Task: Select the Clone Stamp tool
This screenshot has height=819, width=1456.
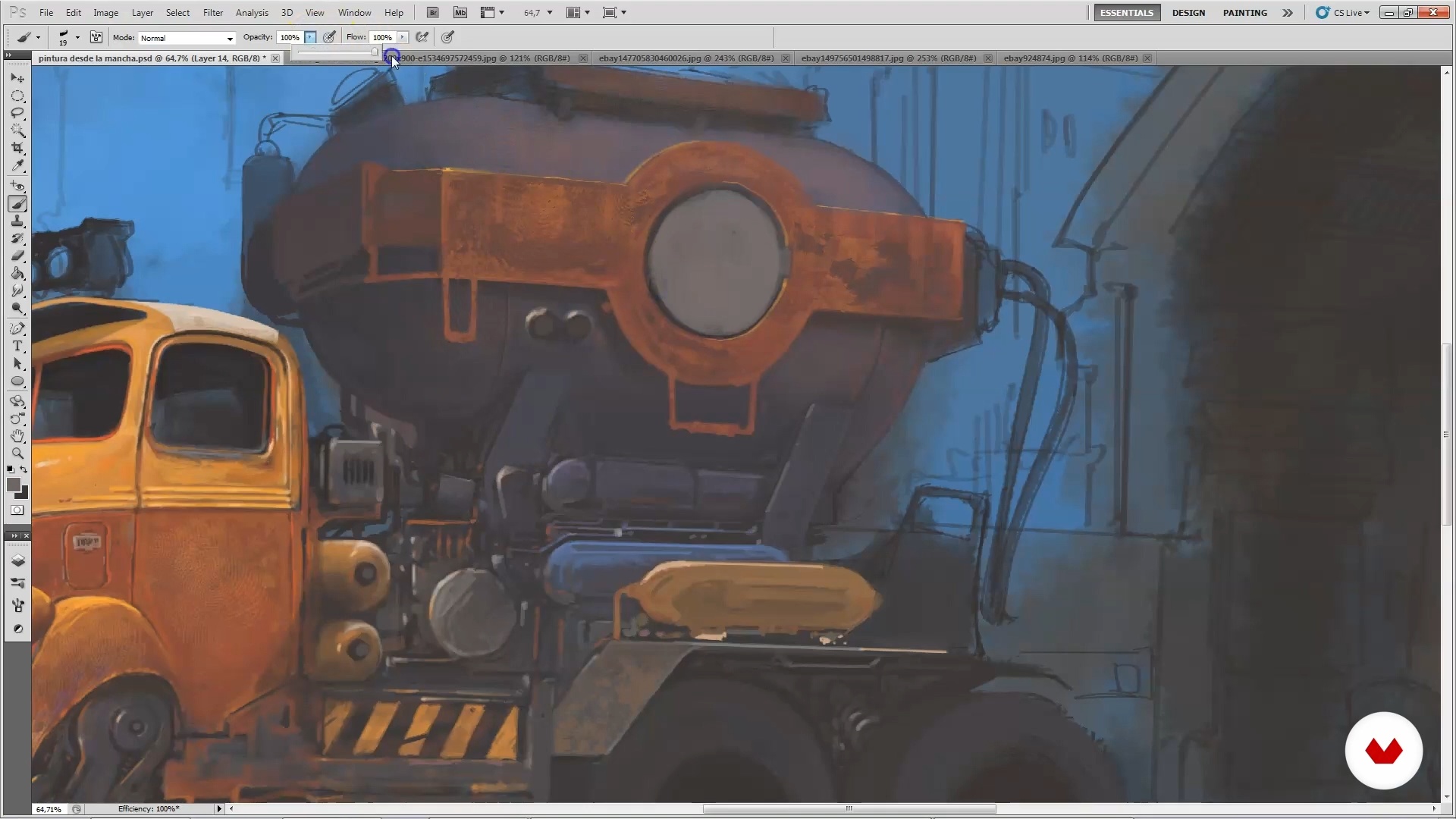Action: point(17,221)
